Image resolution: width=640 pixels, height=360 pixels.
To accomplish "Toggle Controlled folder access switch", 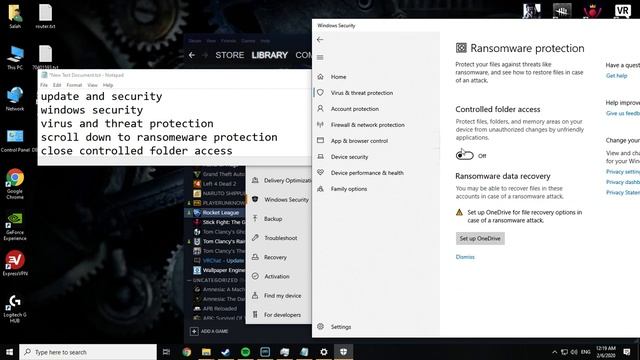I will click(464, 156).
